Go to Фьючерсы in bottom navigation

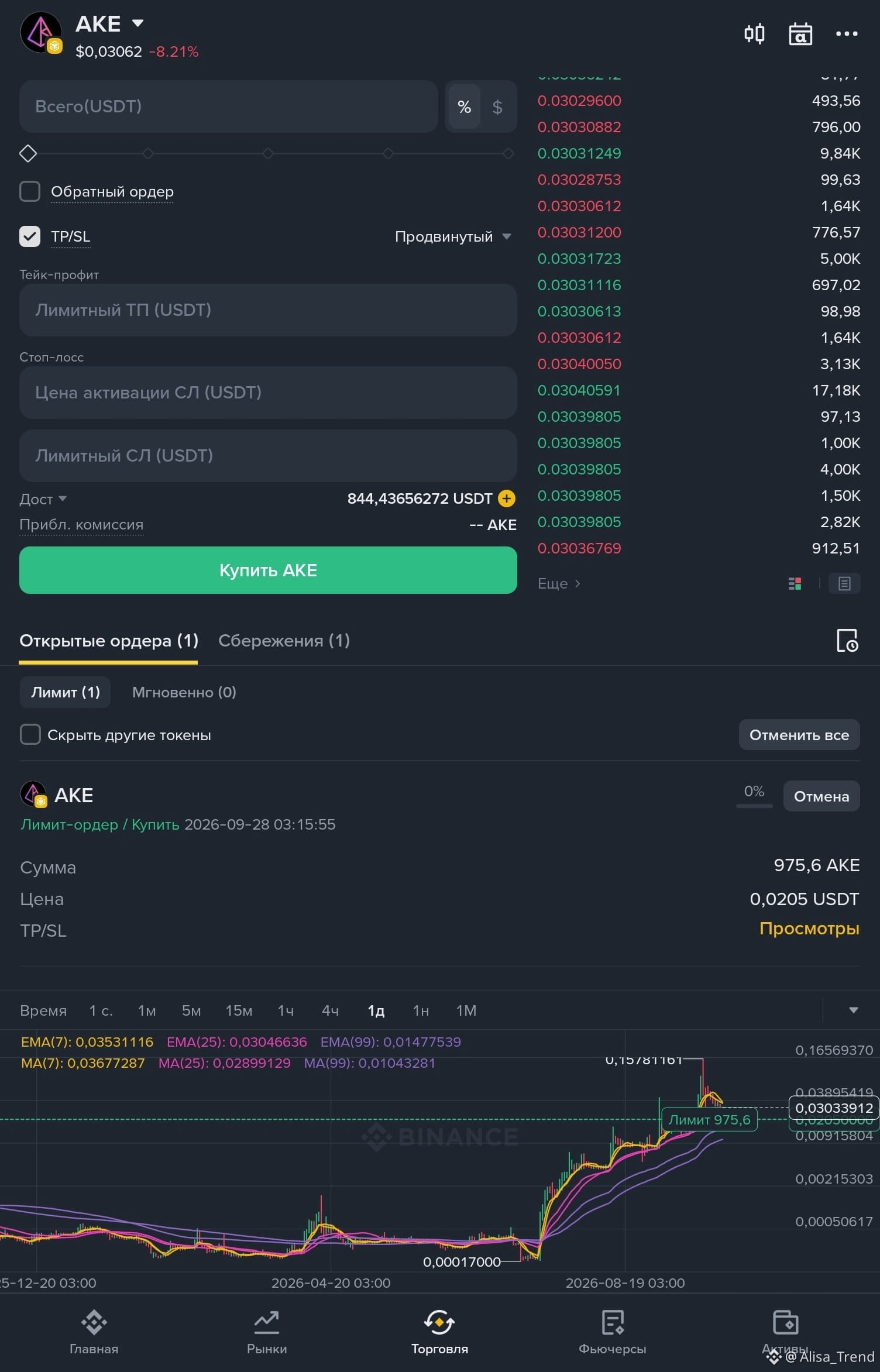(x=613, y=1331)
